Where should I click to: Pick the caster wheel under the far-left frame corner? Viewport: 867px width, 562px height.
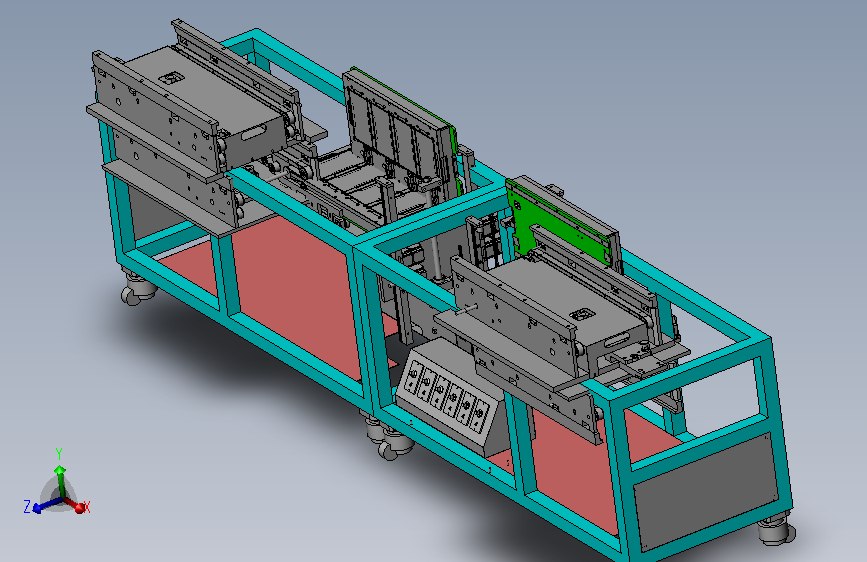click(x=135, y=288)
